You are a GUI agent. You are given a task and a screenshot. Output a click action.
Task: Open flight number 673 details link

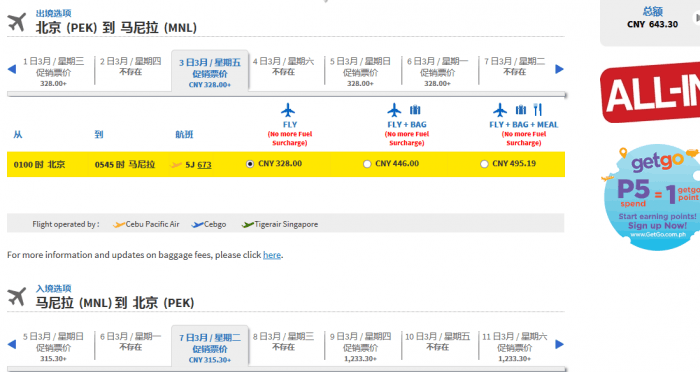coord(204,165)
